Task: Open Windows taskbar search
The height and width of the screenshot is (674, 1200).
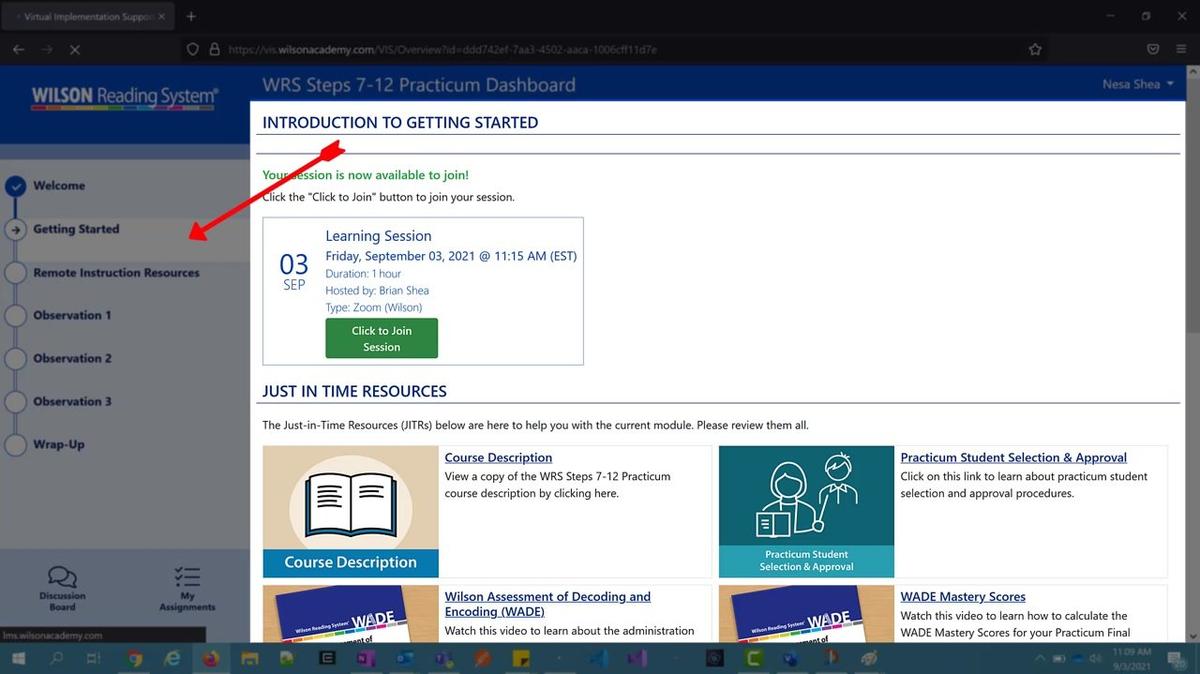Action: point(56,658)
